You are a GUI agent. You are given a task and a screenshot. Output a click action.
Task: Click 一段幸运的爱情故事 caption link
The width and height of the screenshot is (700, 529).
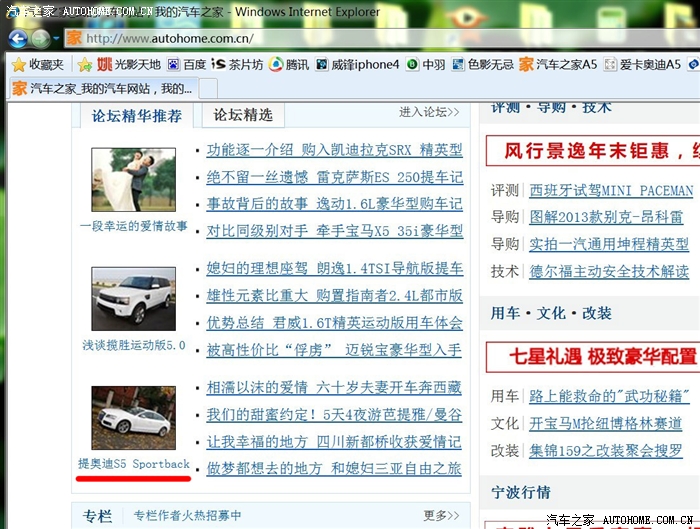coord(133,226)
